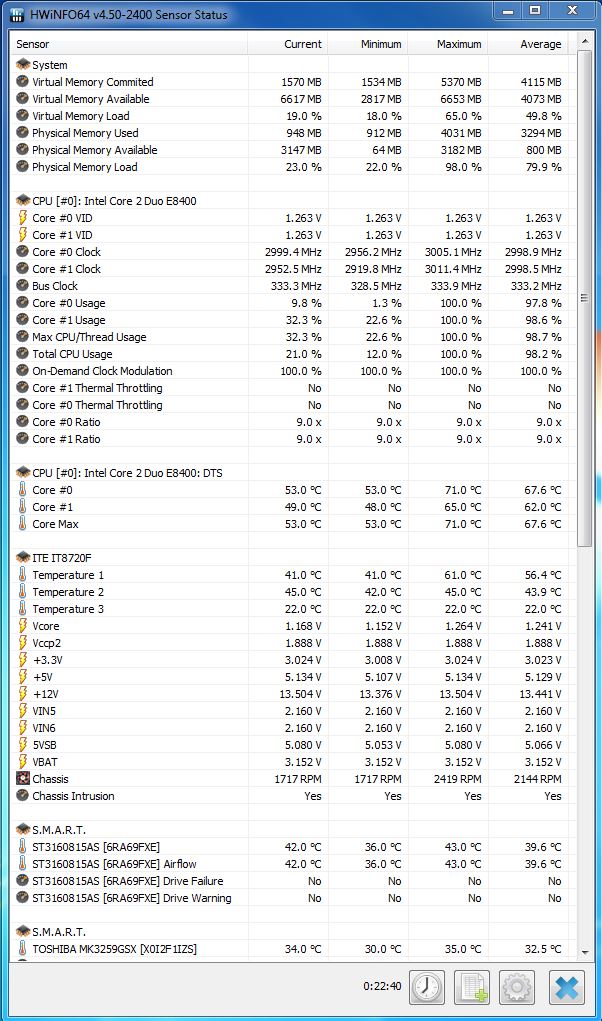The width and height of the screenshot is (602, 1021).
Task: Select the +3.3V row
Action: tap(290, 660)
